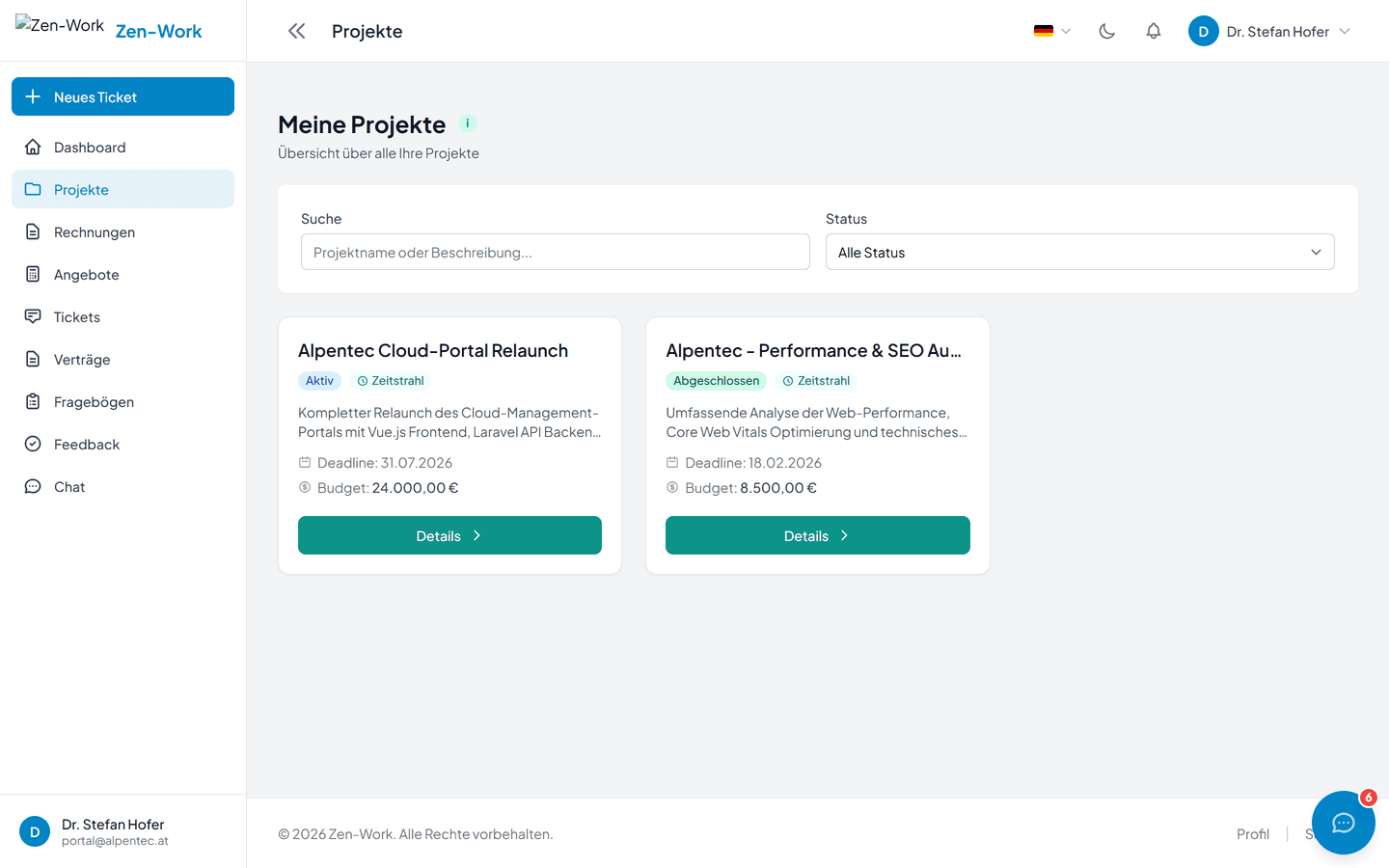The width and height of the screenshot is (1389, 868).
Task: Focus the Projektname oder Beschreibung search field
Action: pyautogui.click(x=555, y=252)
